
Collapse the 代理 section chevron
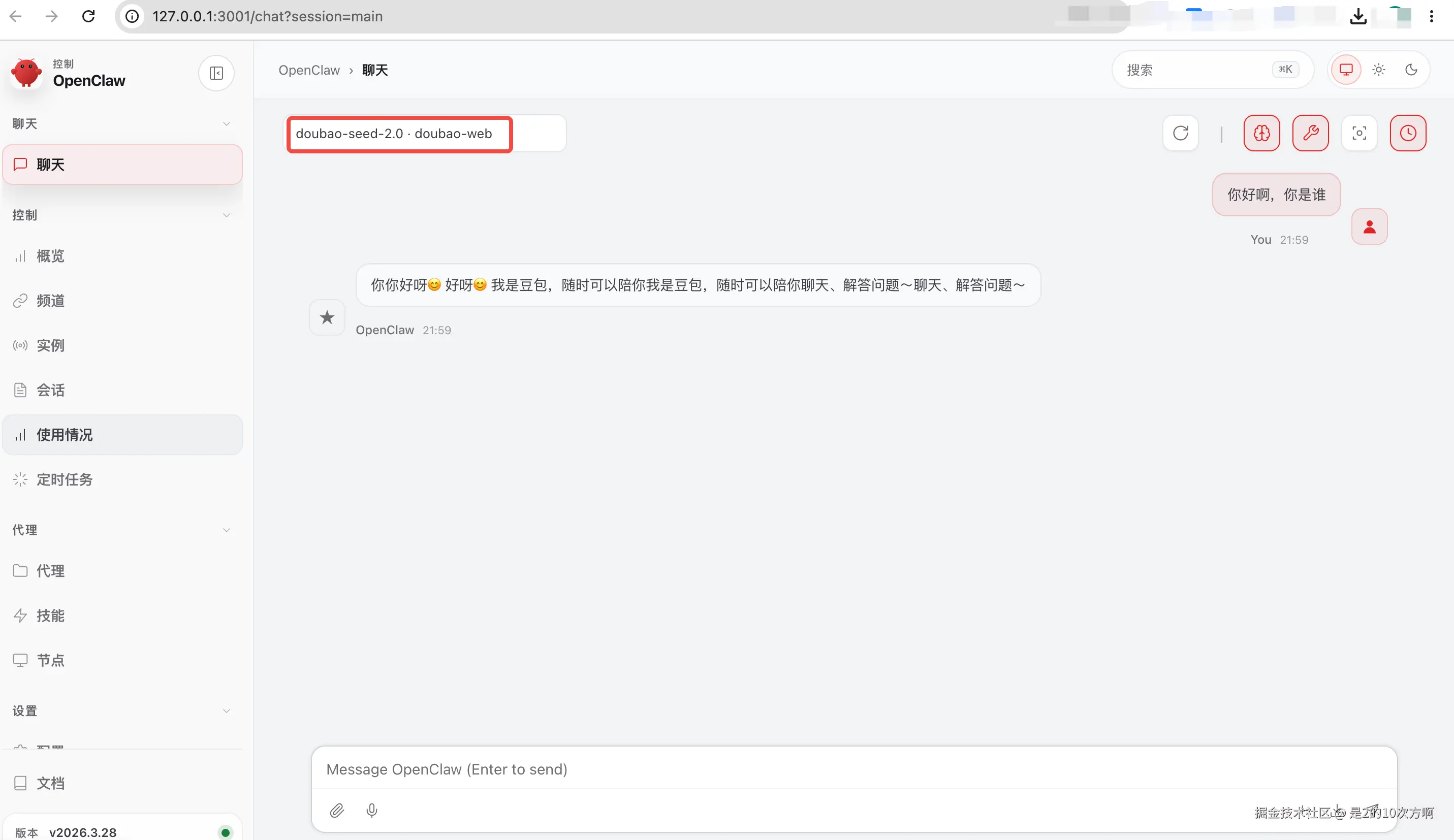pos(227,530)
